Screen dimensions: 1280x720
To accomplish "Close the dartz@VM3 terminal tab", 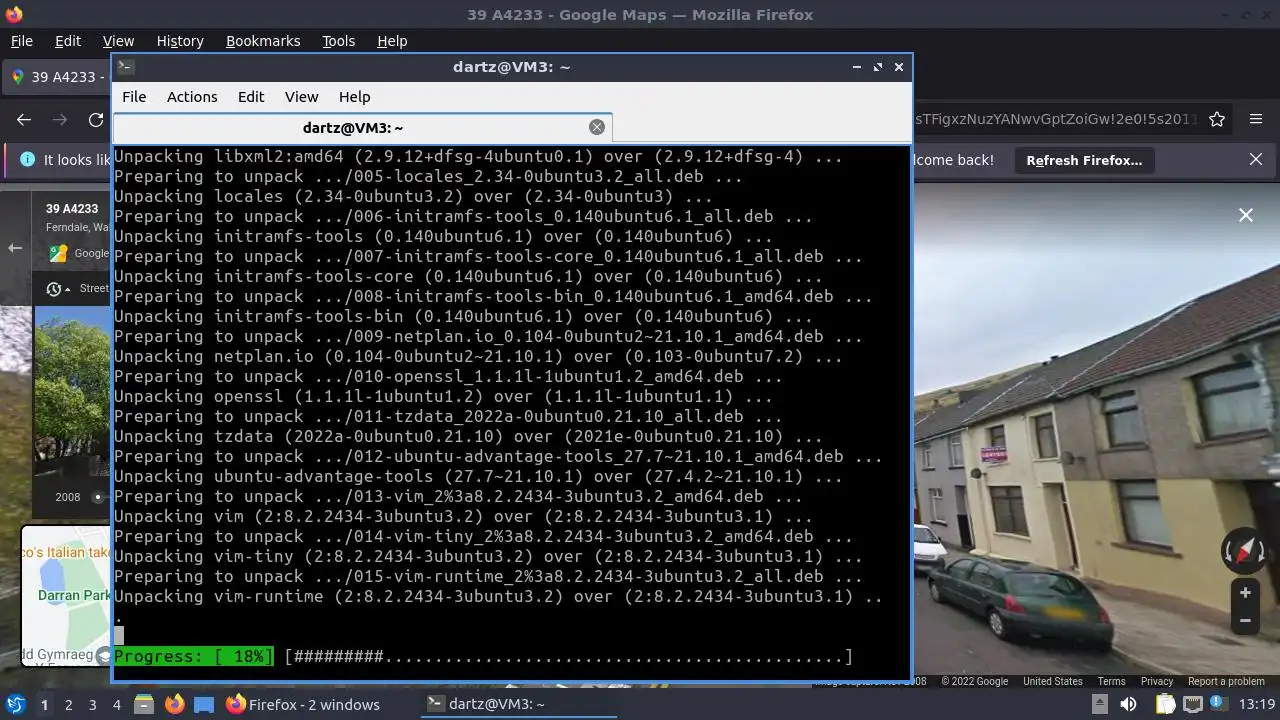I will tap(597, 127).
